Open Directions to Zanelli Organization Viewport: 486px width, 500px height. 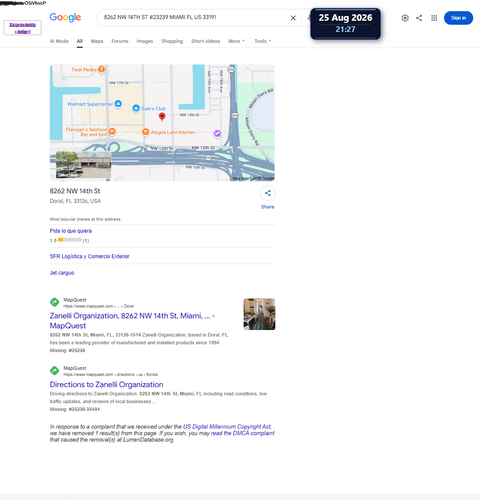[x=106, y=384]
